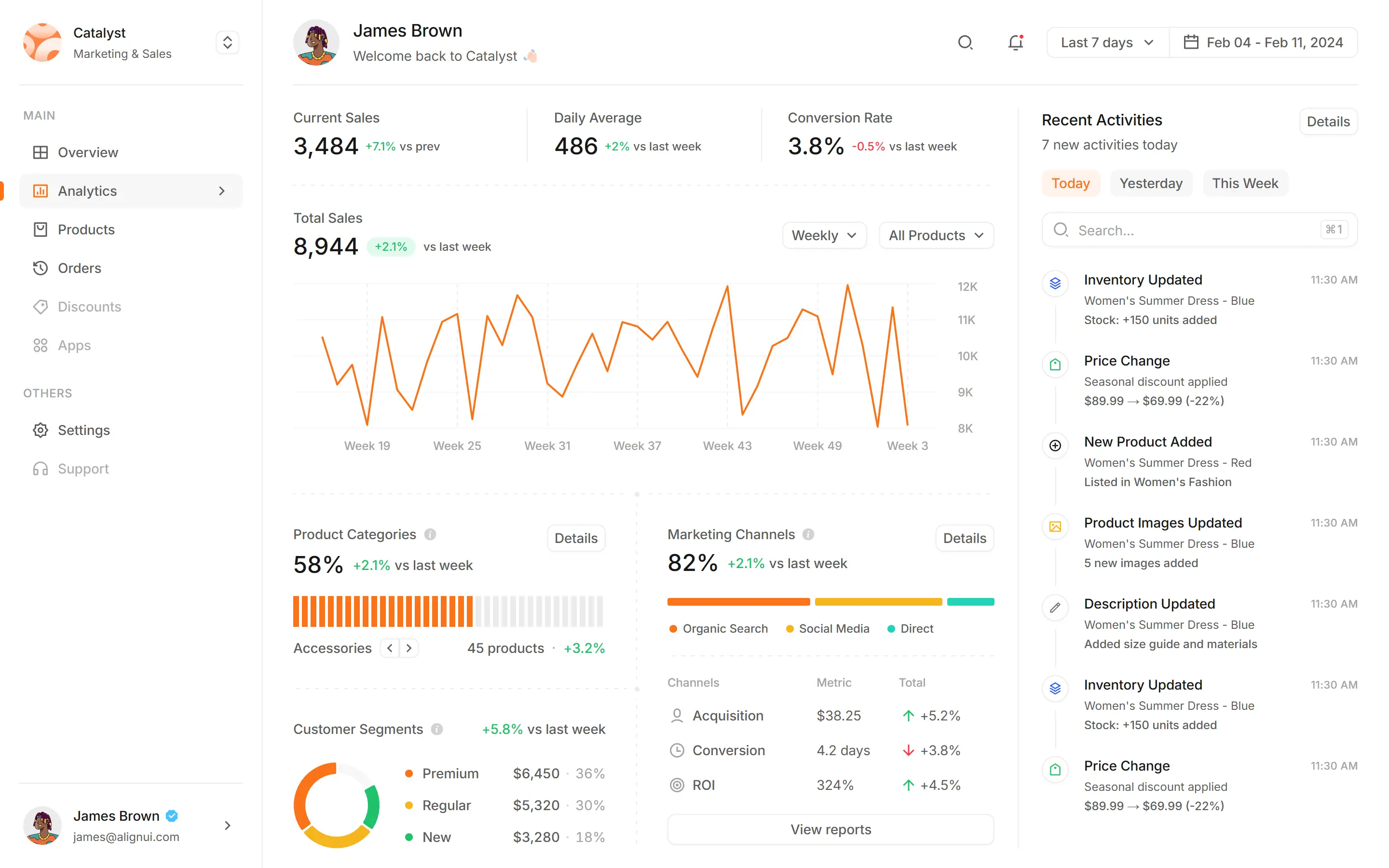Click the Marketing Channels info icon
Image resolution: width=1389 pixels, height=868 pixels.
pos(808,534)
